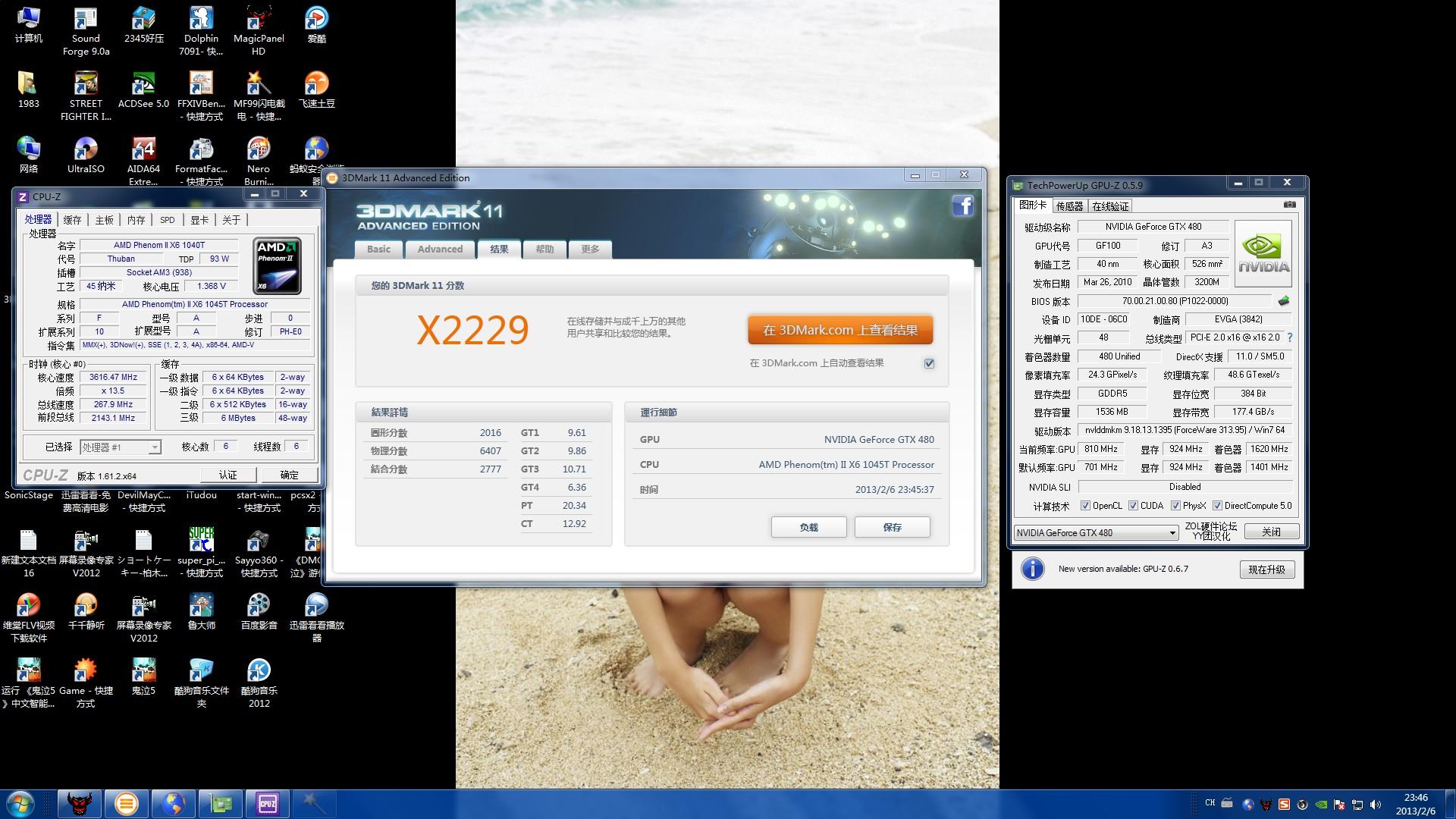Click the 物理分数 6407 row
The width and height of the screenshot is (1456, 819).
(x=436, y=451)
